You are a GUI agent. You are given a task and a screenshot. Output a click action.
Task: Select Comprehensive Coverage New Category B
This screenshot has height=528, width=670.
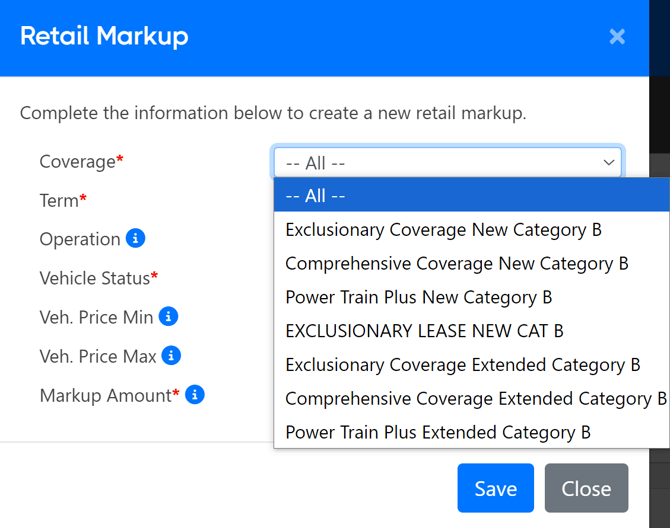tap(456, 264)
